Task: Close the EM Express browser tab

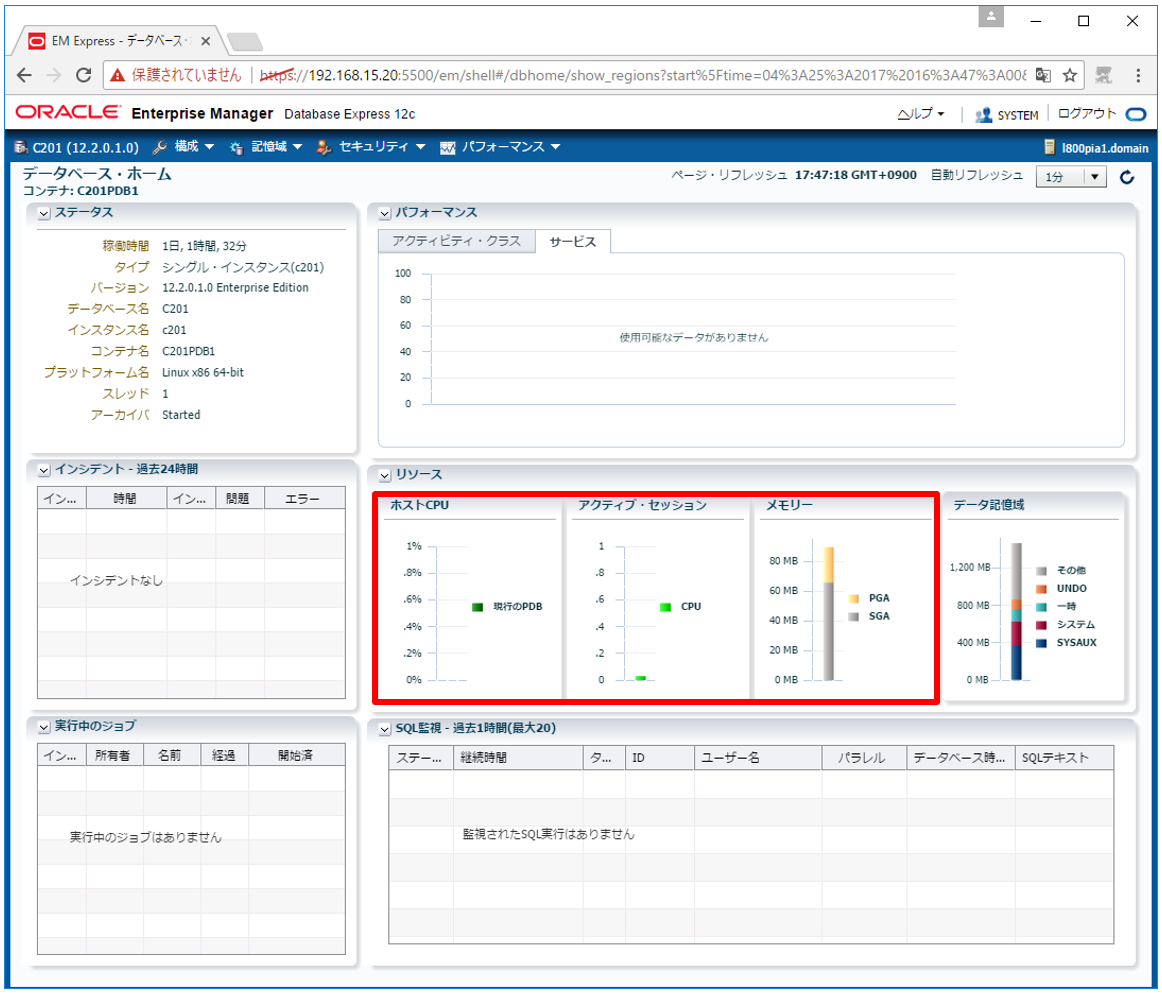Action: pos(205,42)
